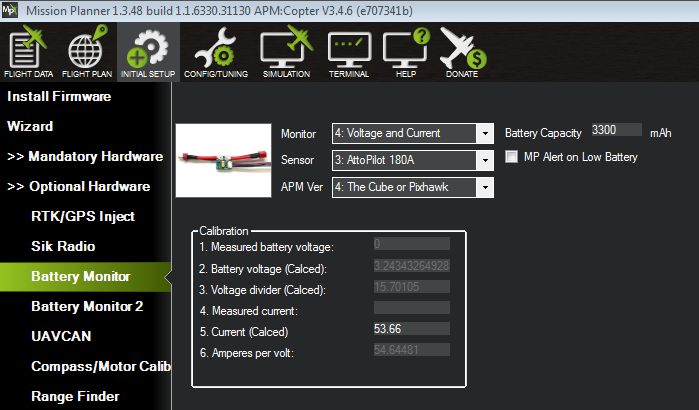Select the Initial Setup icon

(148, 53)
